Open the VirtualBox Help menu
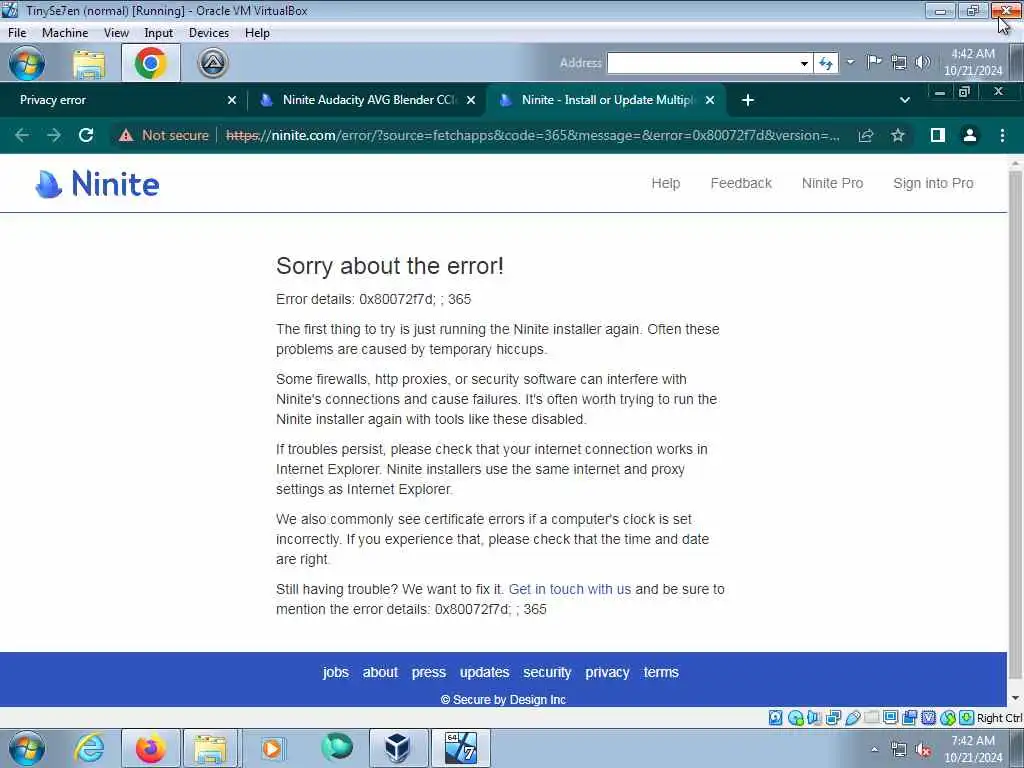1024x768 pixels. tap(257, 33)
